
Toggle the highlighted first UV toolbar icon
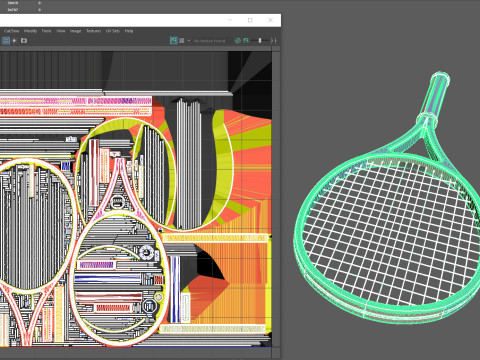tap(6, 41)
